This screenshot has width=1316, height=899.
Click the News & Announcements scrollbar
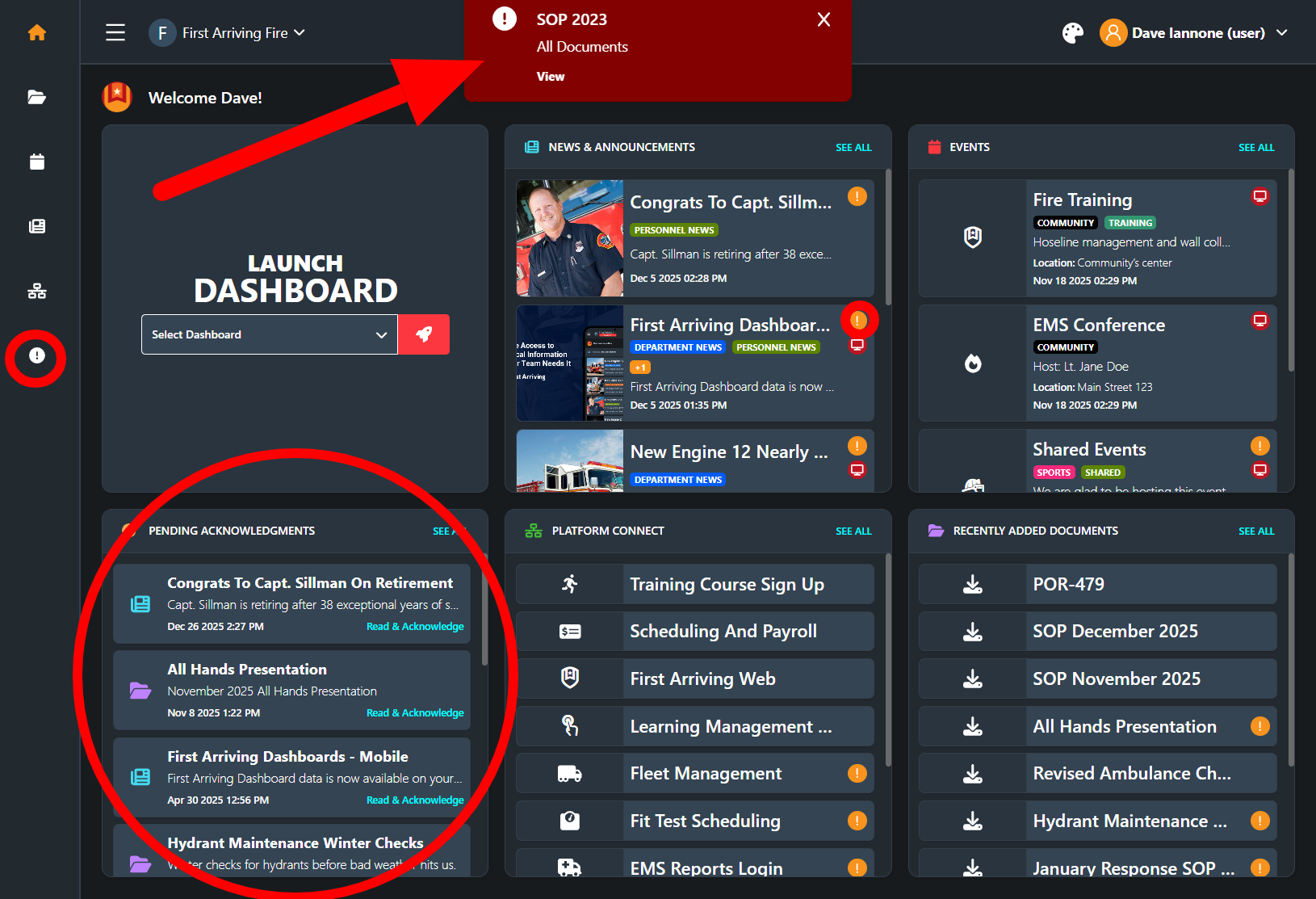click(888, 237)
